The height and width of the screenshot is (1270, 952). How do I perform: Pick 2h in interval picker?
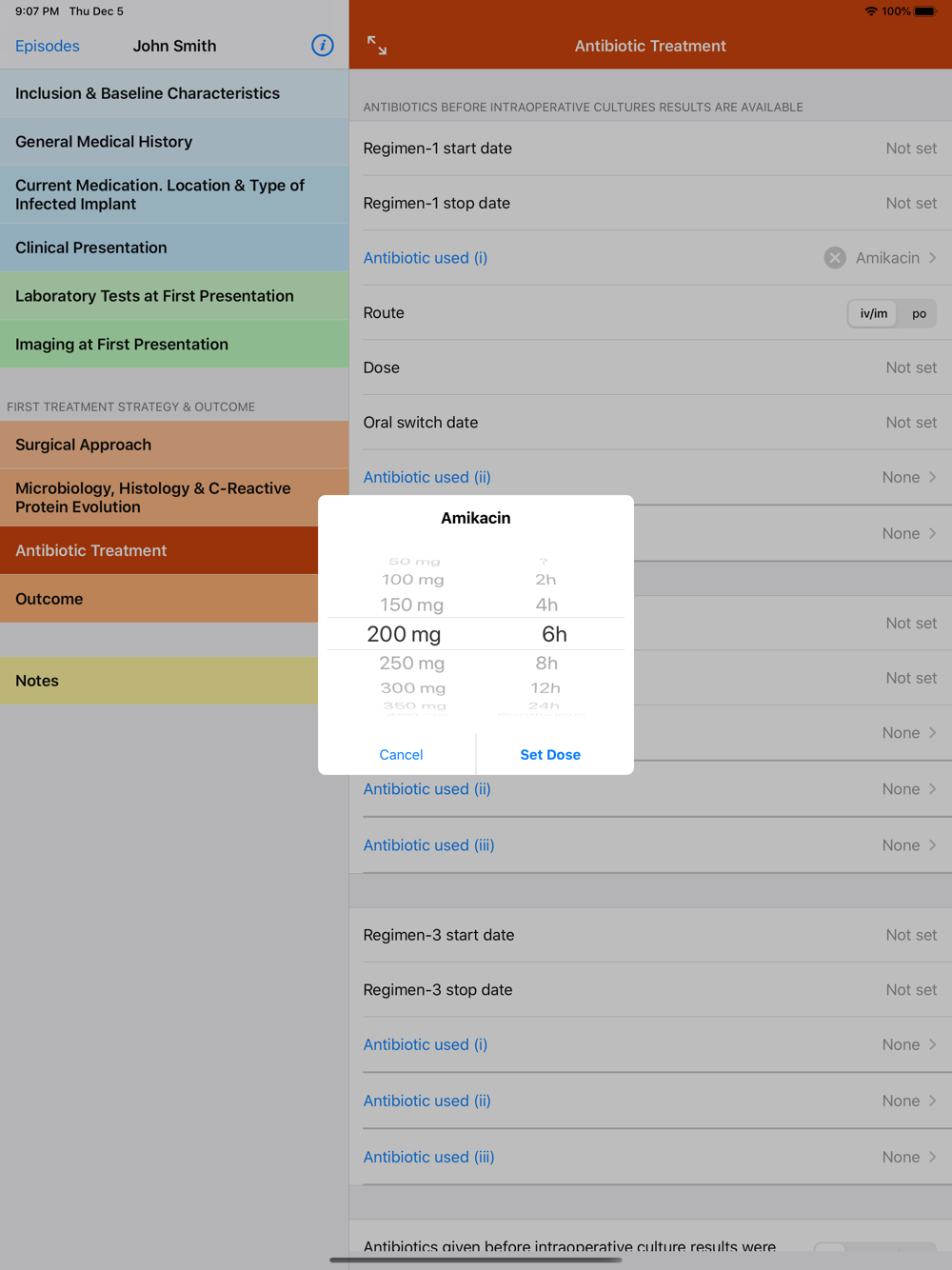pyautogui.click(x=545, y=580)
